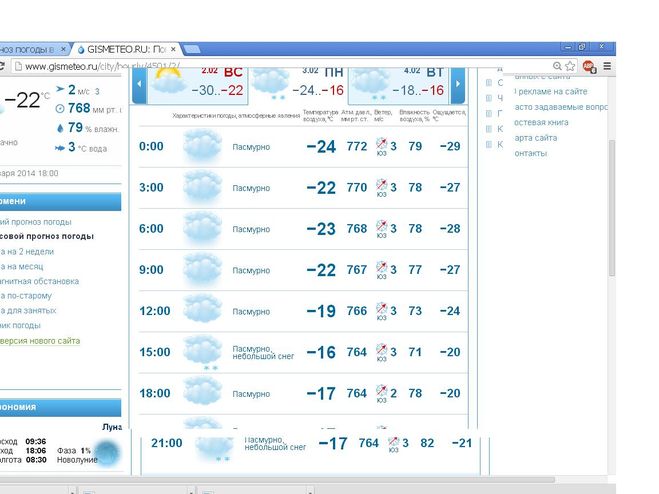Click the new site version link
Screen dimensions: 659x494
(40, 341)
